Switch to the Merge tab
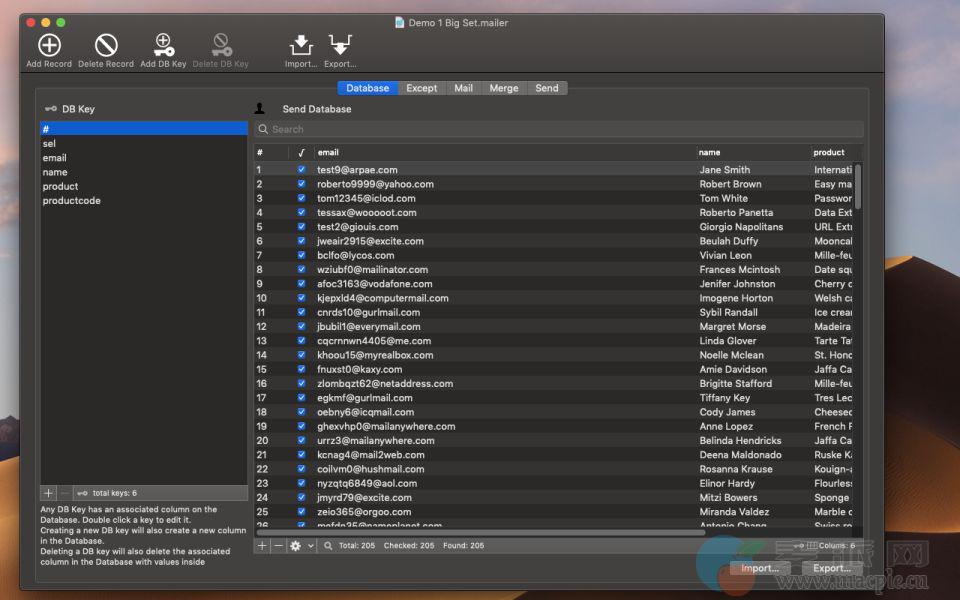 click(x=504, y=88)
